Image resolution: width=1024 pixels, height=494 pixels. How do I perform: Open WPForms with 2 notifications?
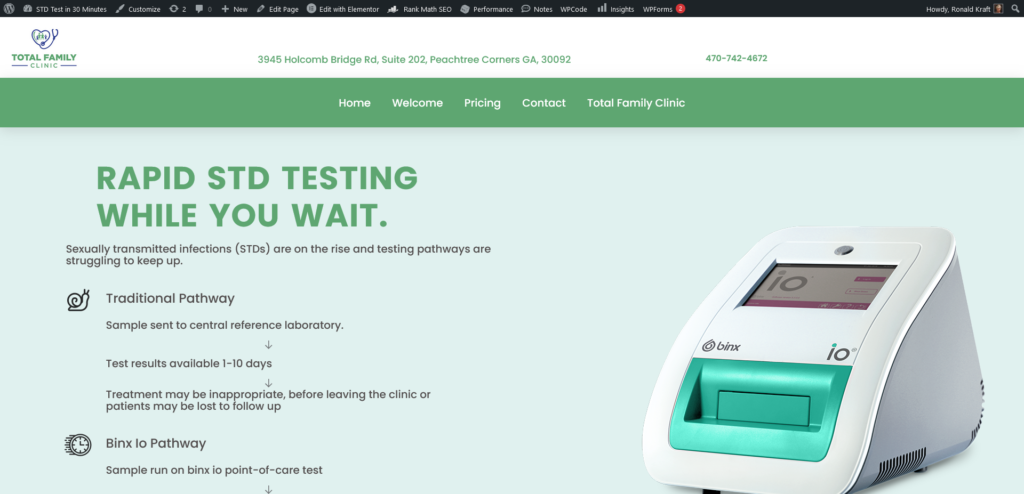[664, 9]
